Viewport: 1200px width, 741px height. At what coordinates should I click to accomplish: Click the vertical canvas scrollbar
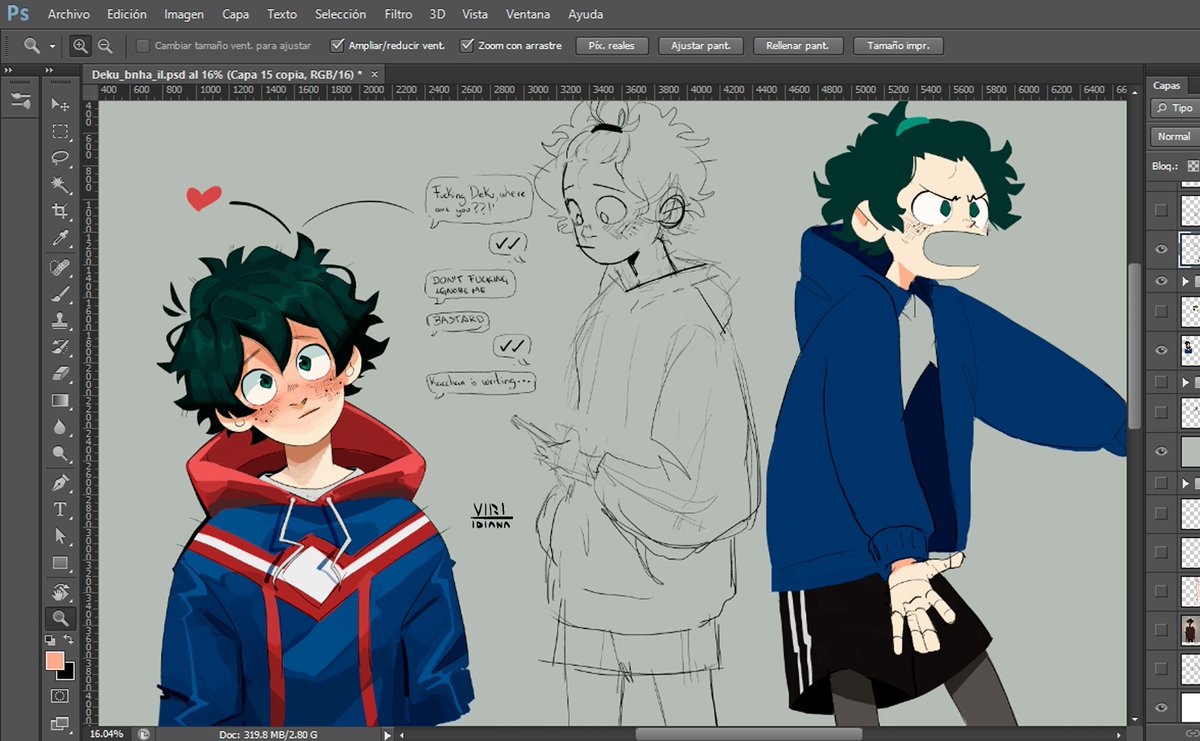point(1134,345)
